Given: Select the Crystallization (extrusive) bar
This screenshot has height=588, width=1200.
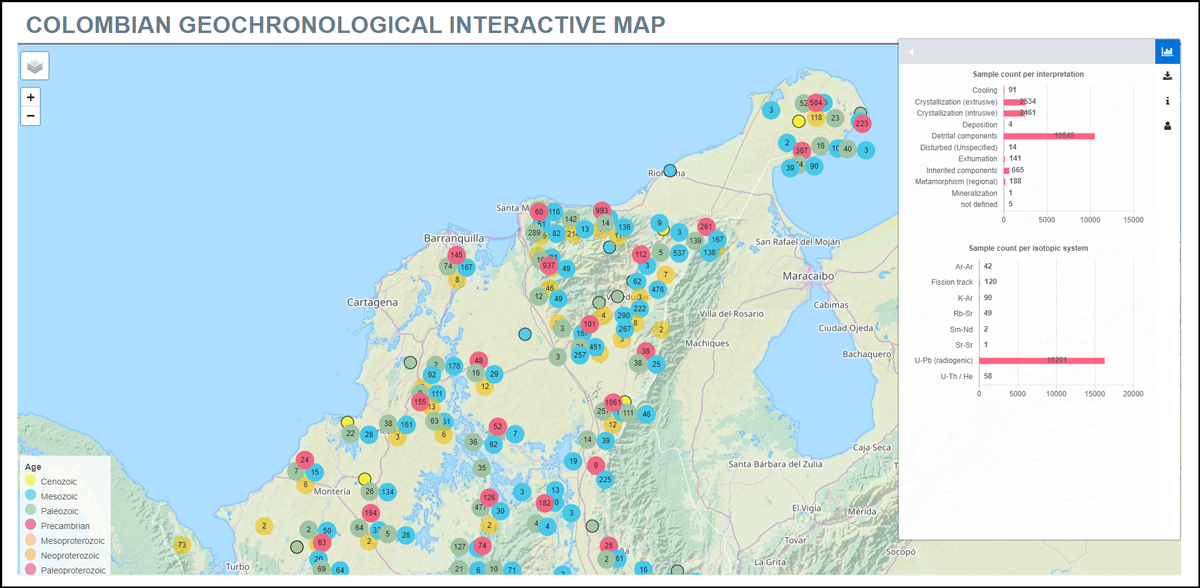Looking at the screenshot, I should click(1015, 102).
